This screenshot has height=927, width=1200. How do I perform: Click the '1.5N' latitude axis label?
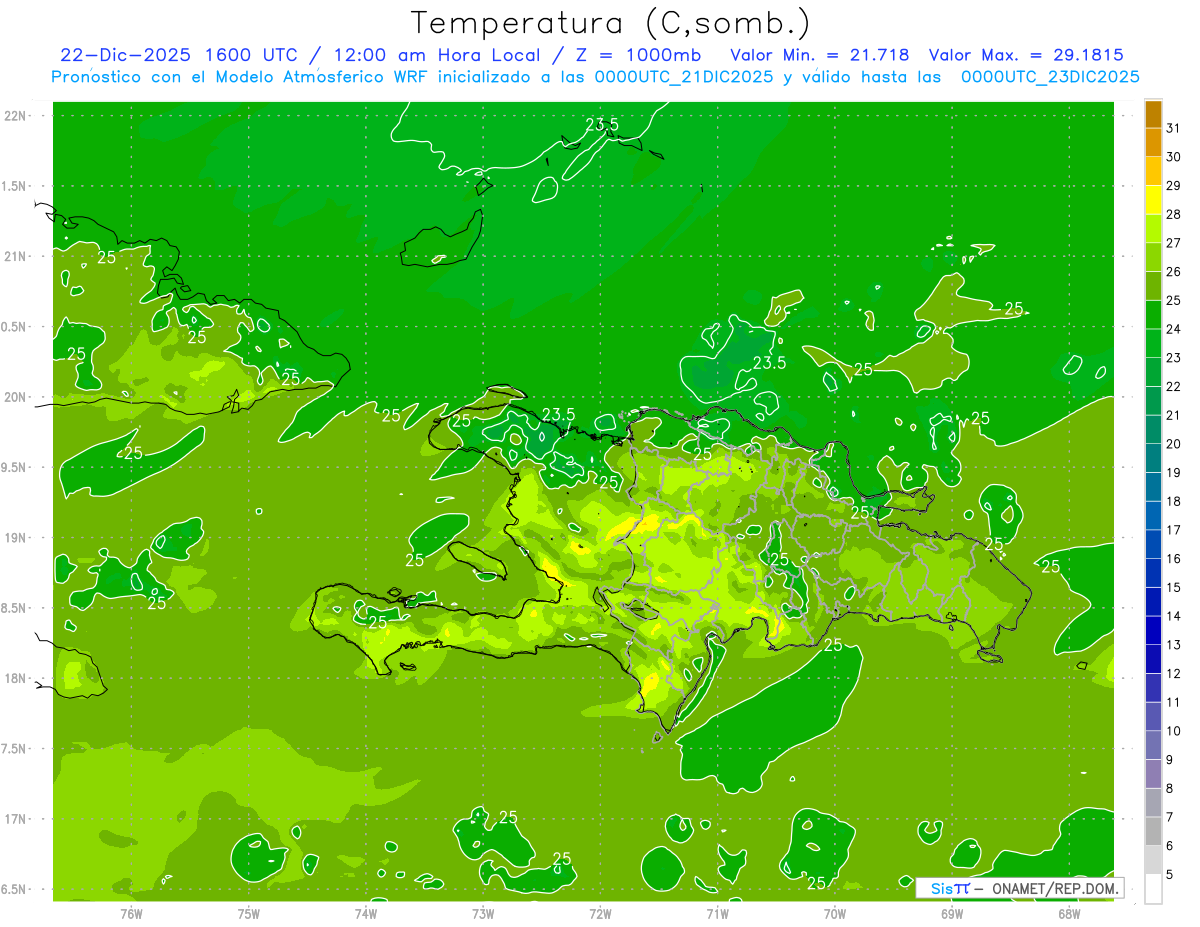coord(15,186)
